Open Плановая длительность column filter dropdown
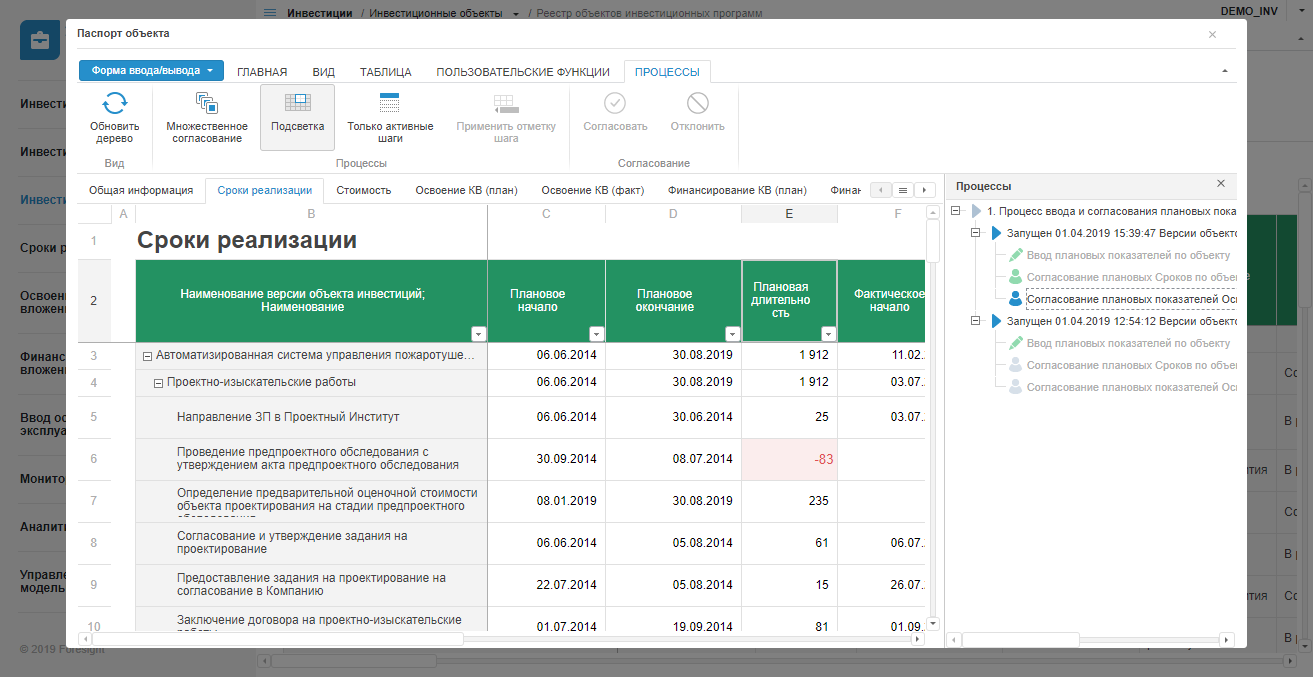This screenshot has height=677, width=1313. (828, 334)
